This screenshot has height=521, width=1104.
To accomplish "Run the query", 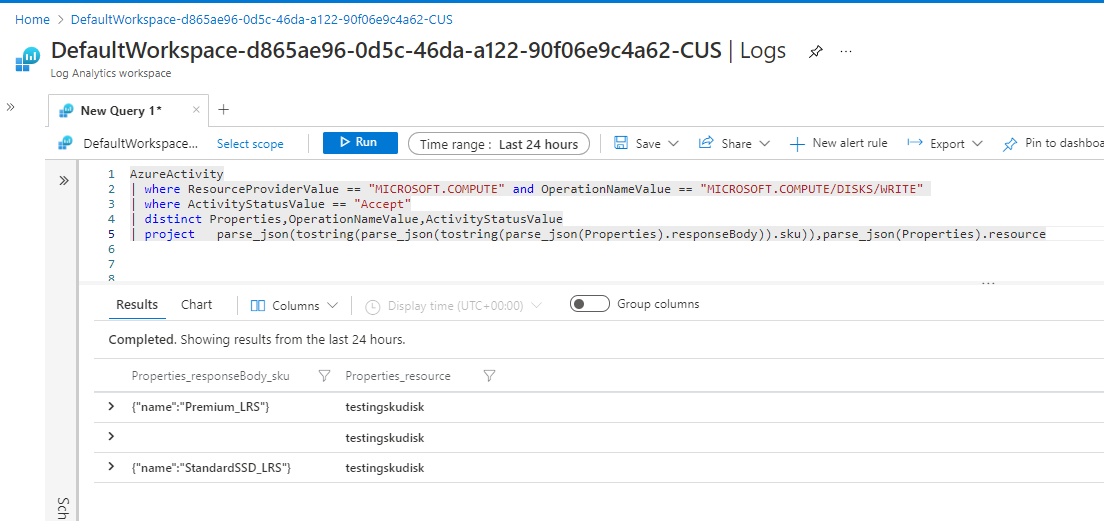I will click(360, 143).
